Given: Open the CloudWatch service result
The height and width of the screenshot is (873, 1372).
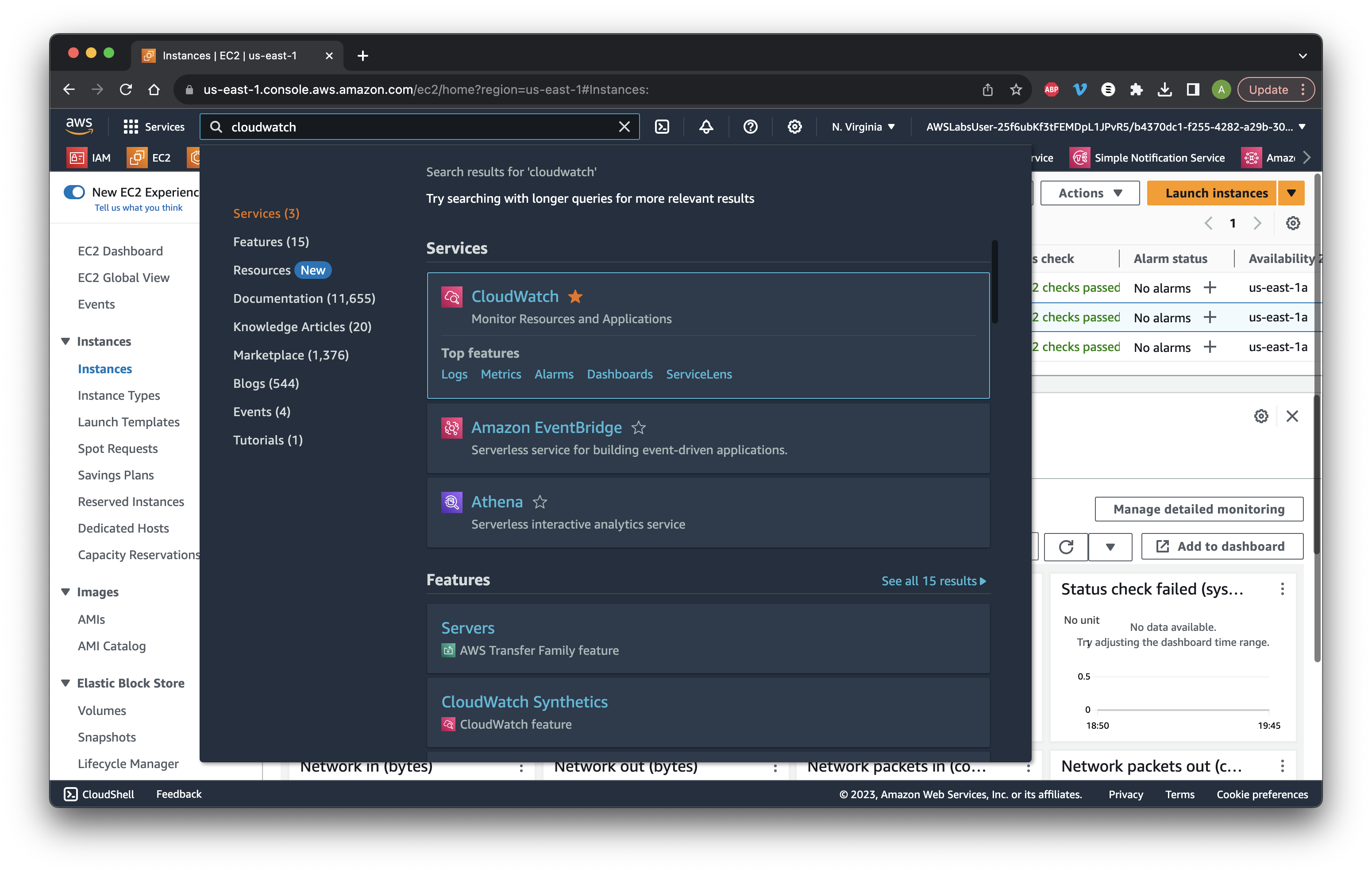Looking at the screenshot, I should (514, 296).
